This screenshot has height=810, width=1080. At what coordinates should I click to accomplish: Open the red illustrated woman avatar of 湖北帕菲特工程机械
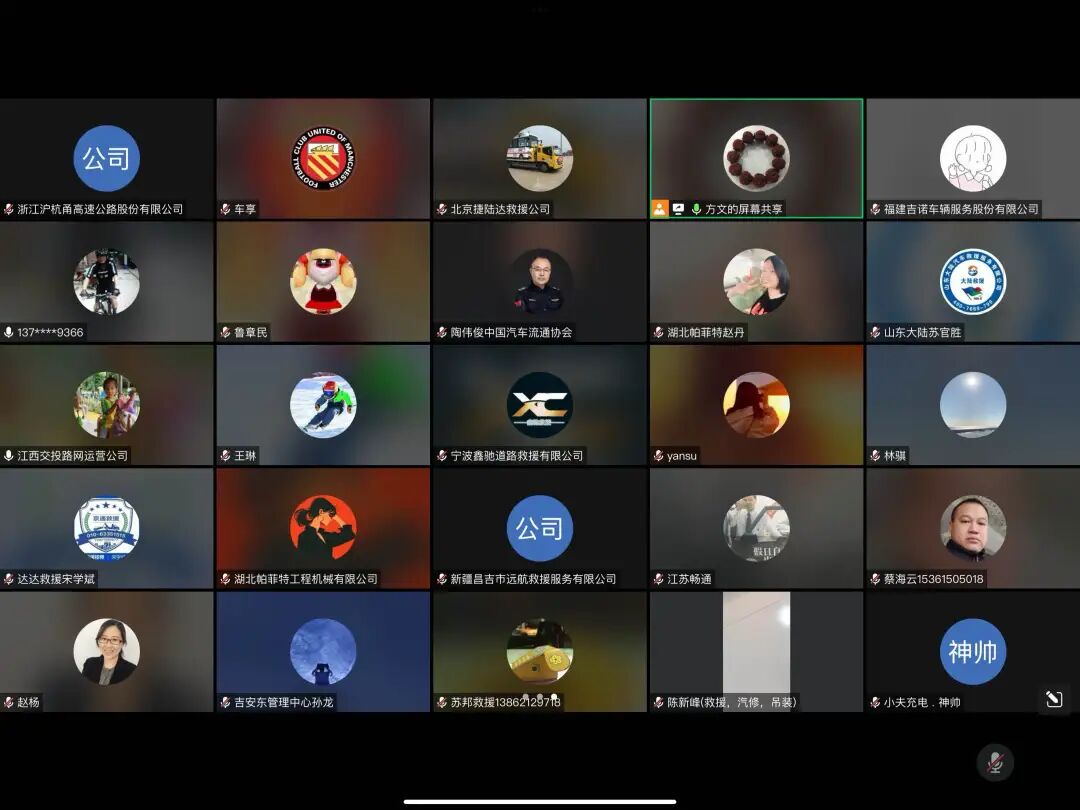tap(323, 528)
